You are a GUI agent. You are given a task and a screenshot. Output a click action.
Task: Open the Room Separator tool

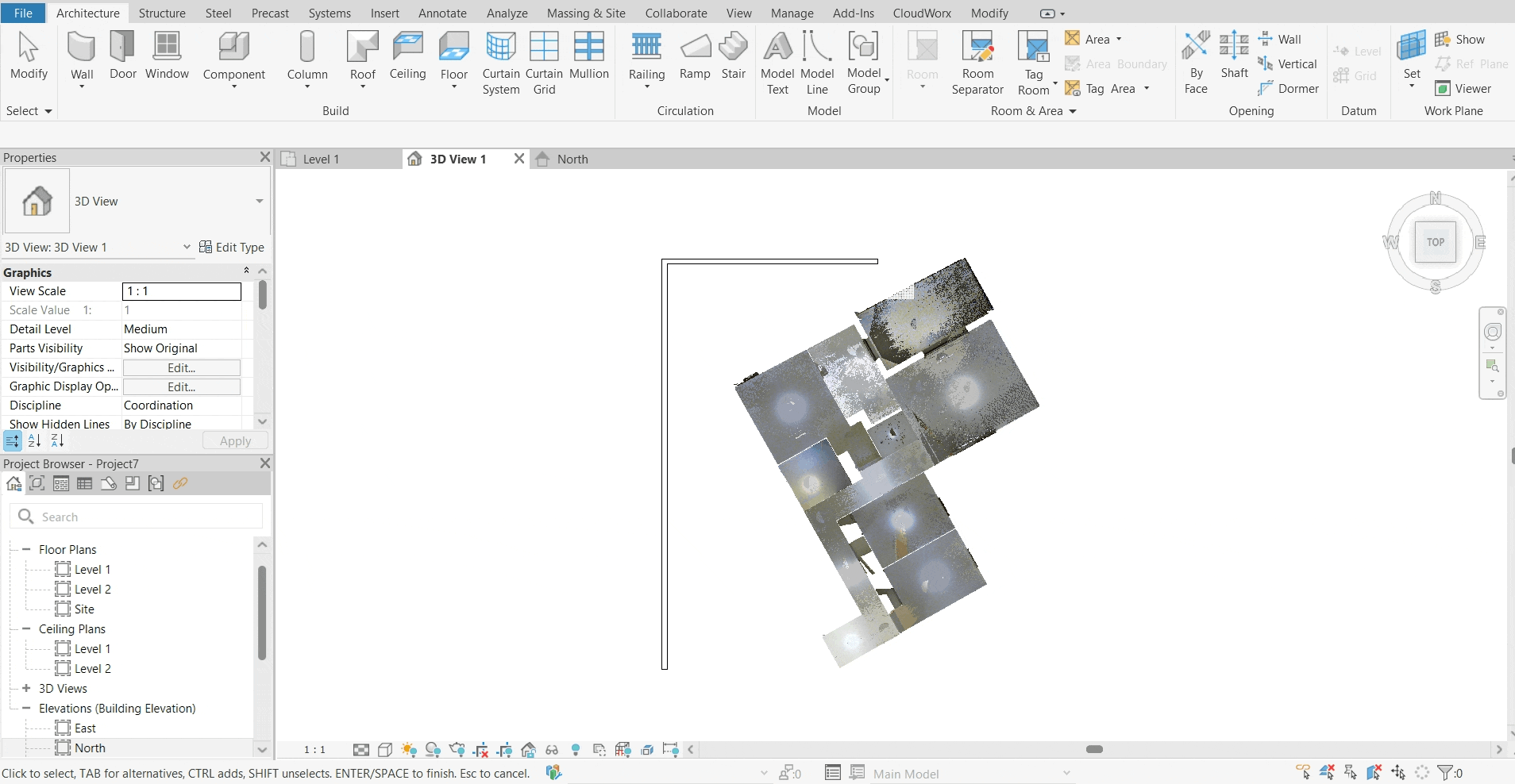click(978, 62)
